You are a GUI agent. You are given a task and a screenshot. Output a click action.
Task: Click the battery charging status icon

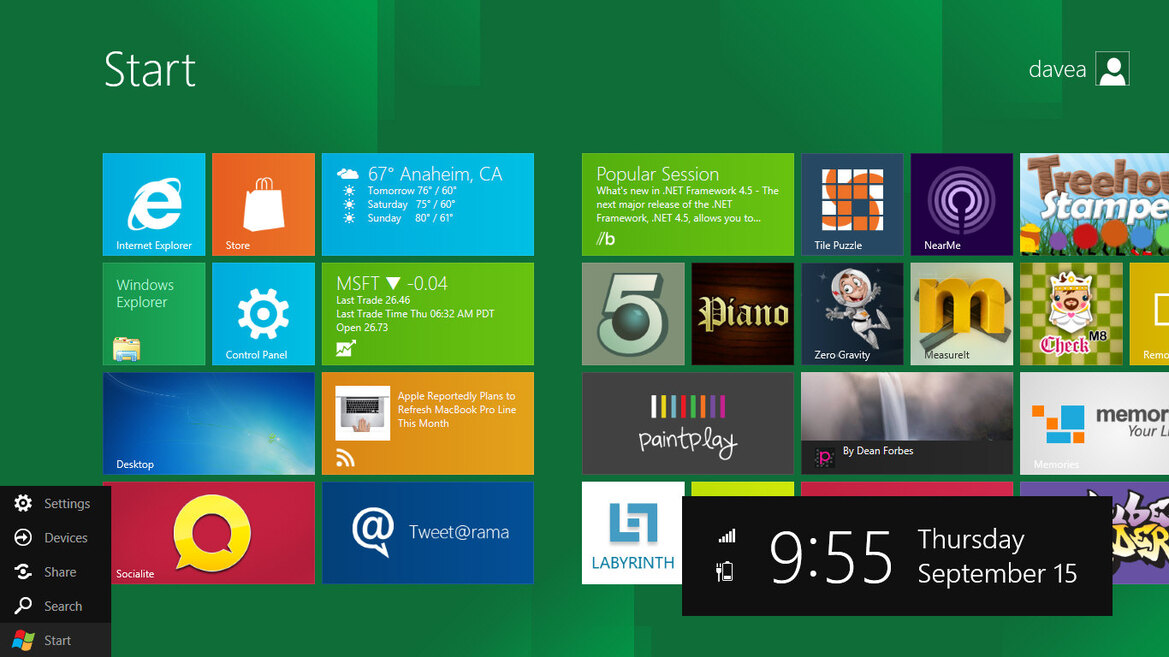725,572
